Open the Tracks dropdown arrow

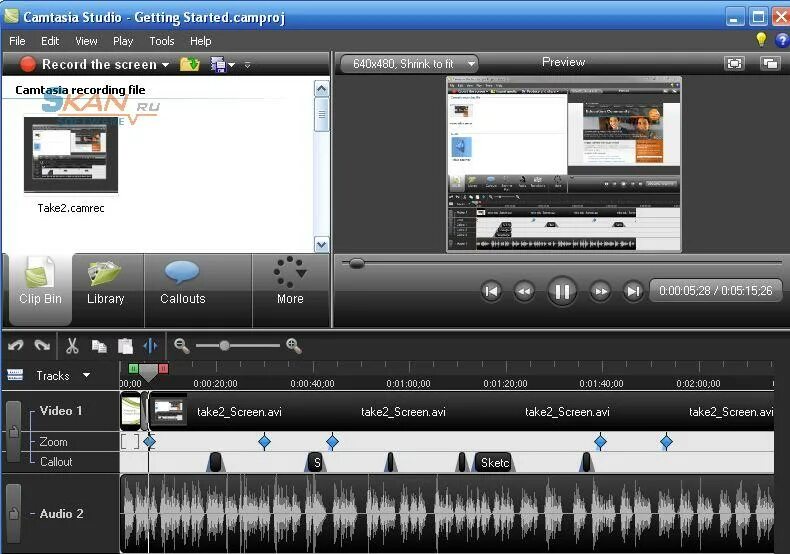tap(86, 375)
